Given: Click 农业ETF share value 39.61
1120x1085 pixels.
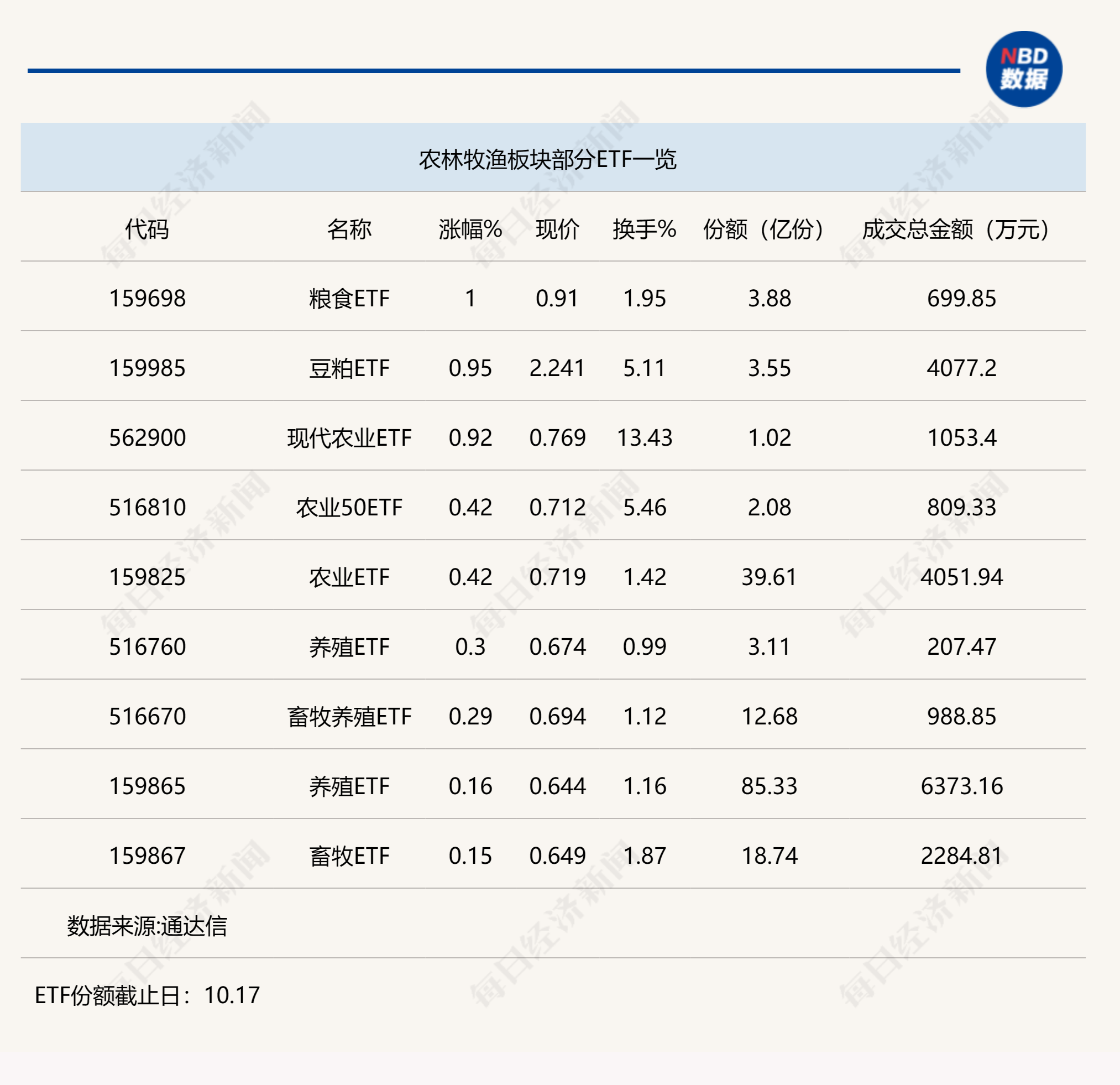Looking at the screenshot, I should 768,577.
